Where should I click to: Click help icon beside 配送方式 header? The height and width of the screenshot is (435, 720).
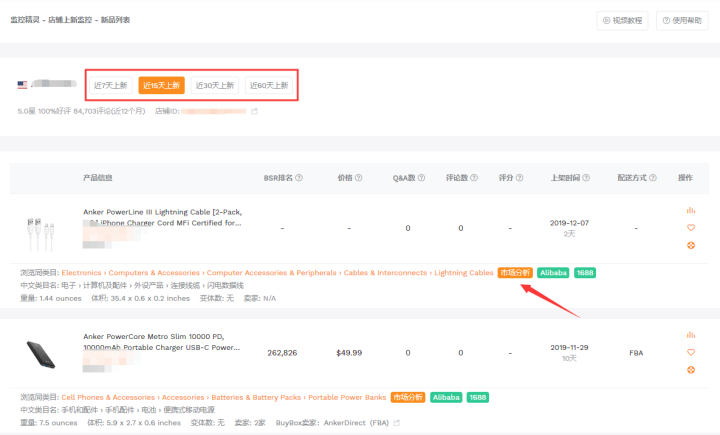(x=652, y=178)
